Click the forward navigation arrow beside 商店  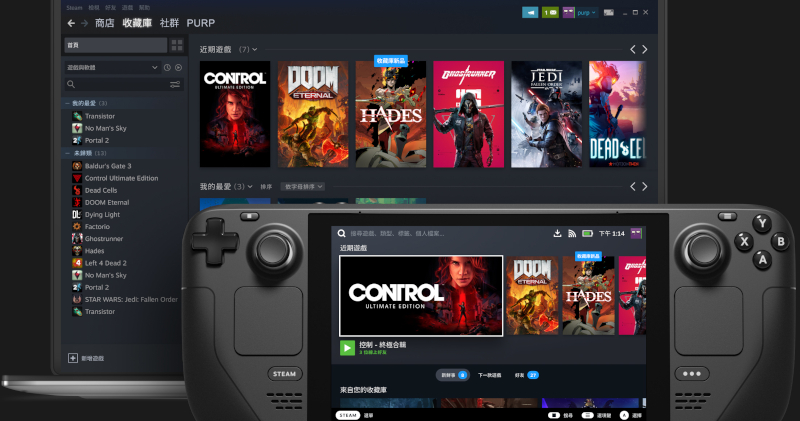pyautogui.click(x=85, y=23)
